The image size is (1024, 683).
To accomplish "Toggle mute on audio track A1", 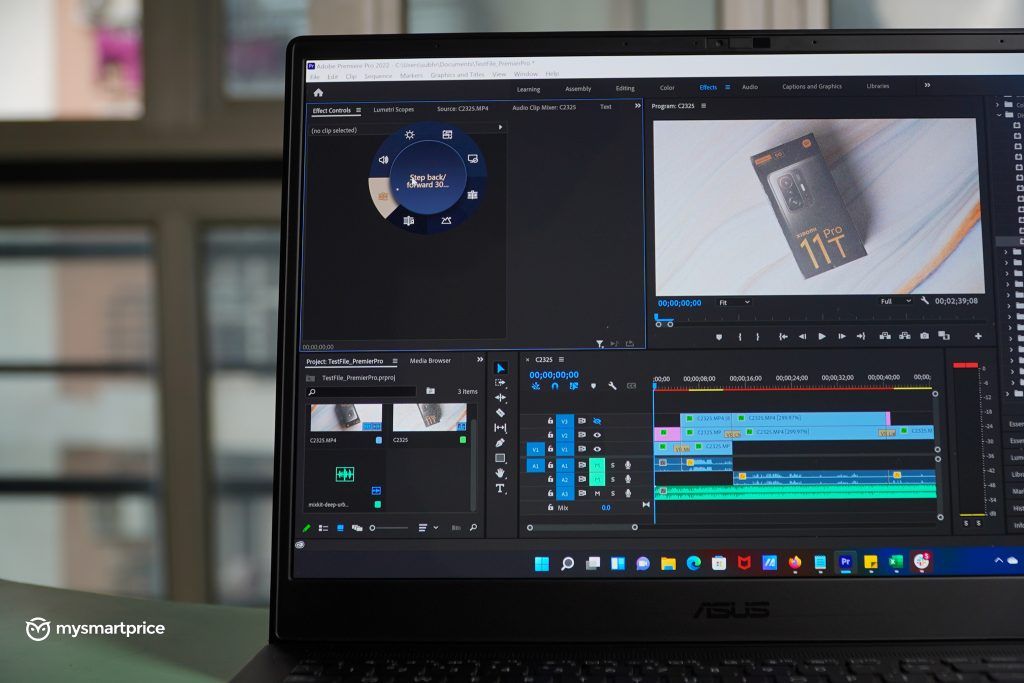I will (597, 465).
